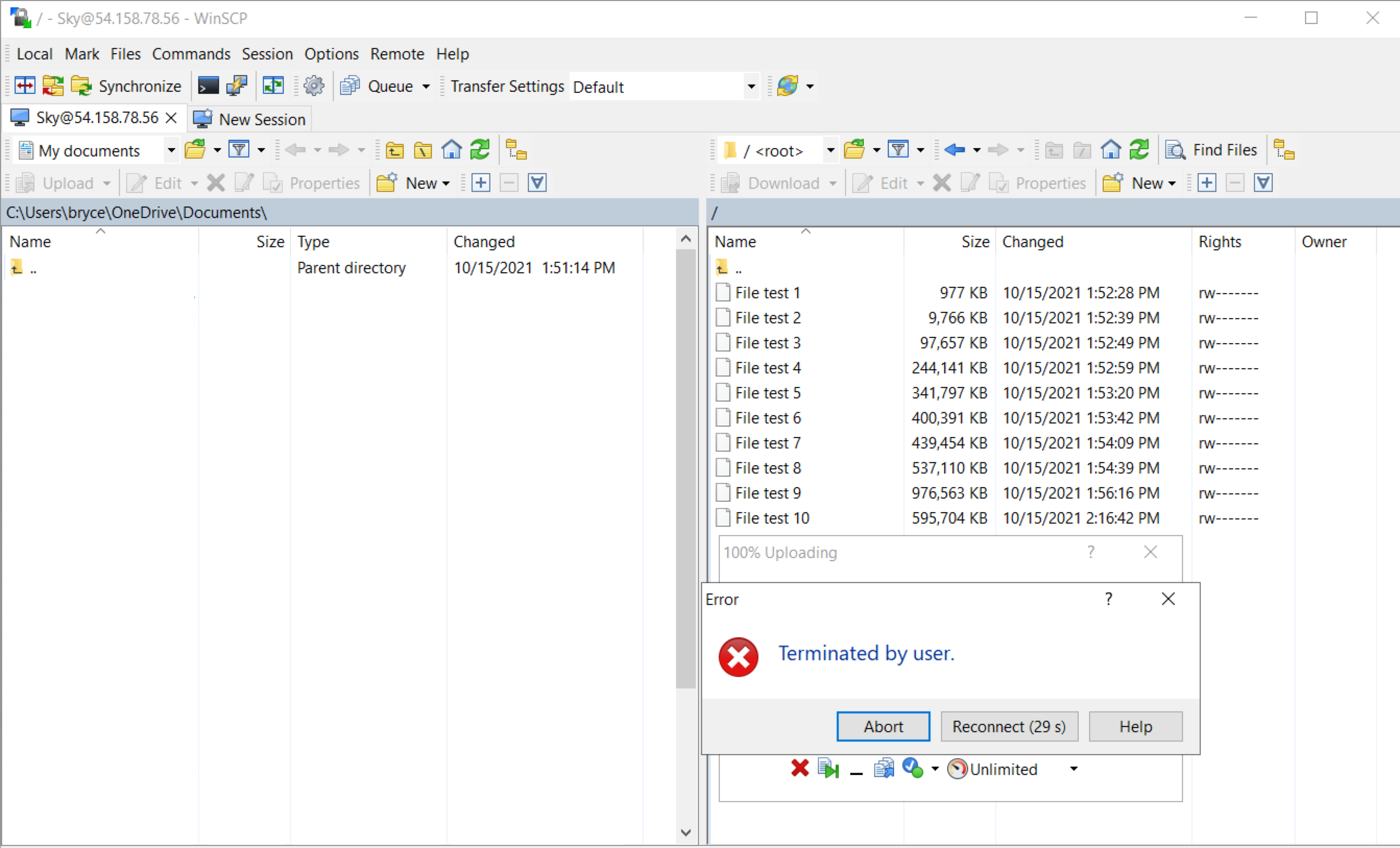1400x848 pixels.
Task: Click the Help button in Error dialog
Action: [1135, 726]
